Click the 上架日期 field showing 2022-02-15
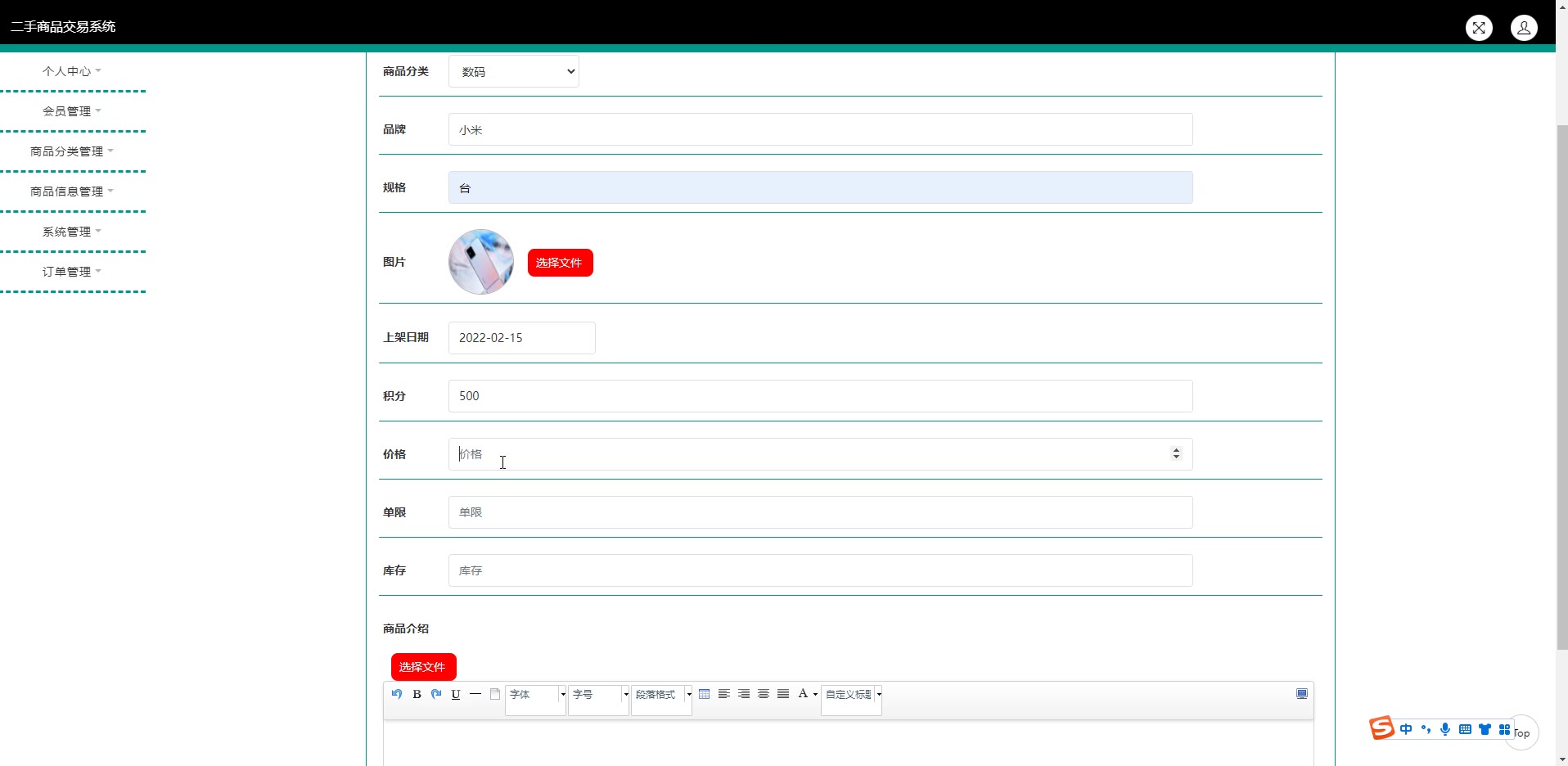 coord(521,338)
